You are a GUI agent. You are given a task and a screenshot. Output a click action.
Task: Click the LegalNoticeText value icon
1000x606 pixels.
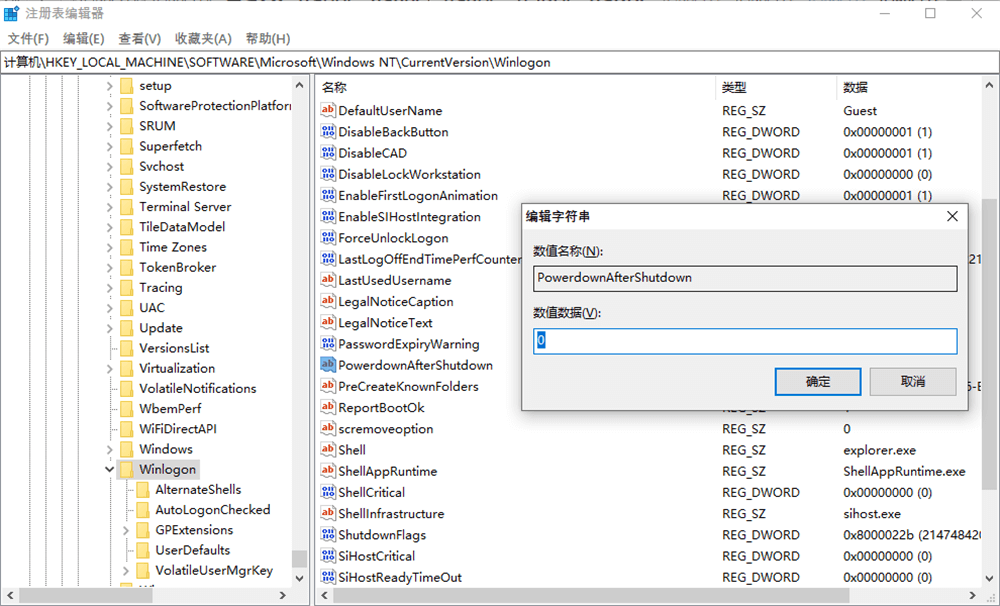(x=328, y=323)
